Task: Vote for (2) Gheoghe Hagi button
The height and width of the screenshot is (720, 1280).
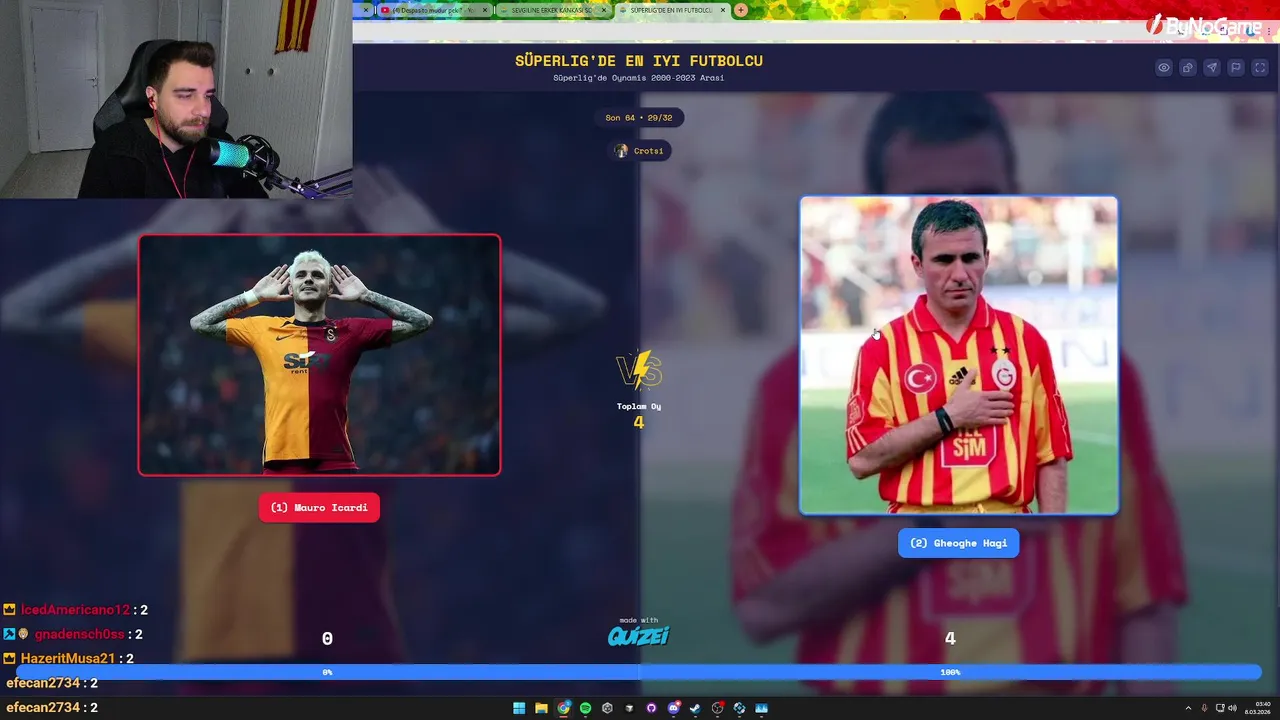Action: point(958,543)
